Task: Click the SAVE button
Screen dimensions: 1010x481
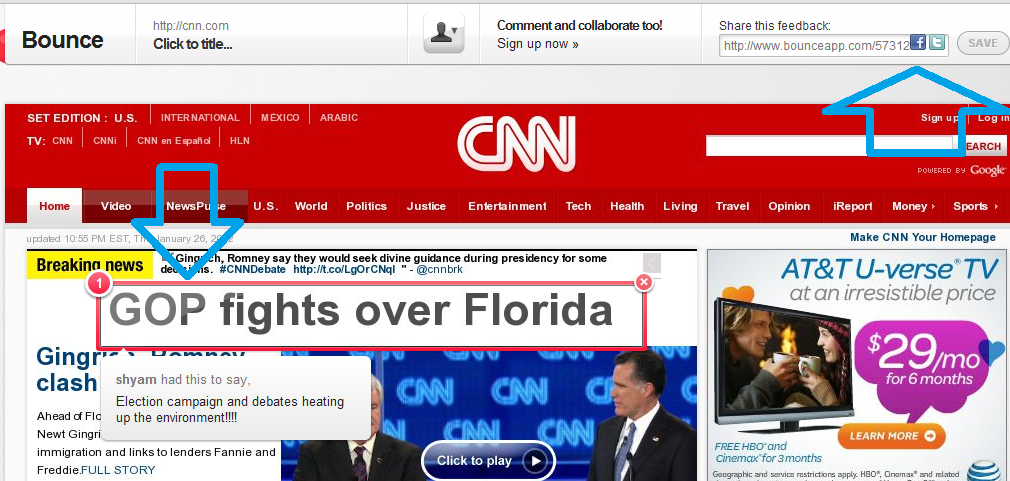Action: (982, 43)
